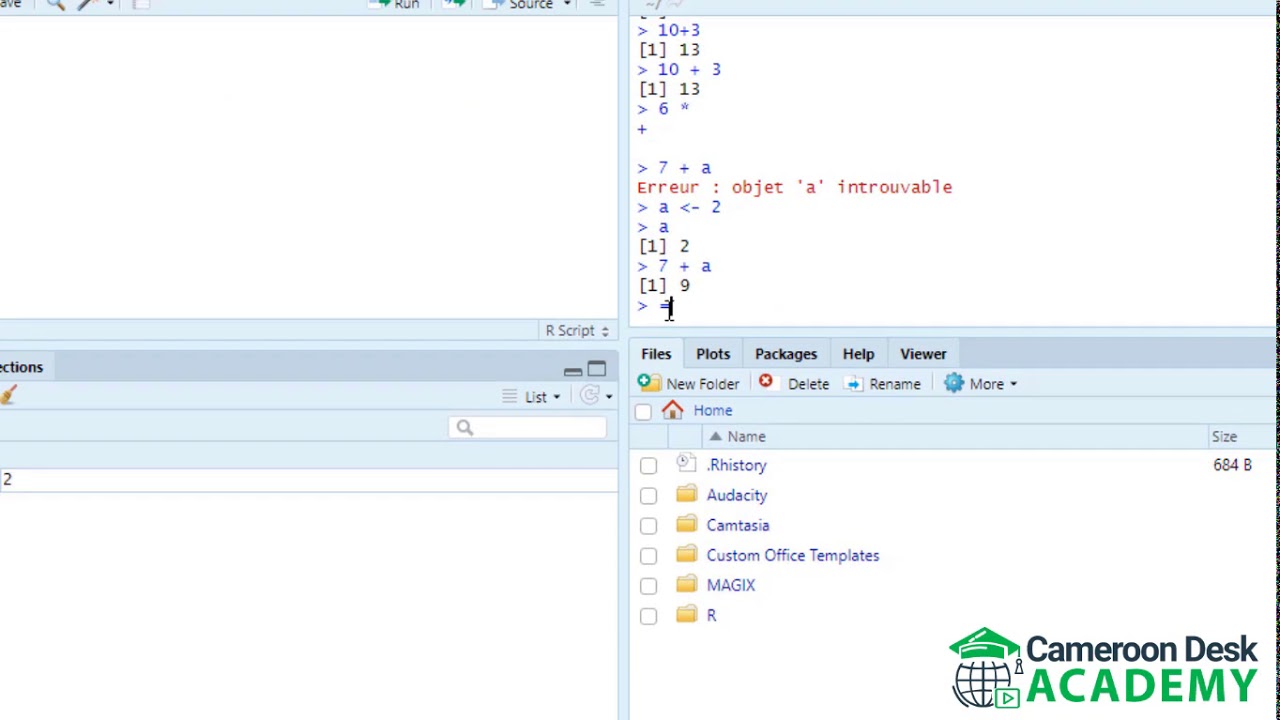The image size is (1280, 720).
Task: Open the List view dropdown in Environment
Action: tap(531, 397)
